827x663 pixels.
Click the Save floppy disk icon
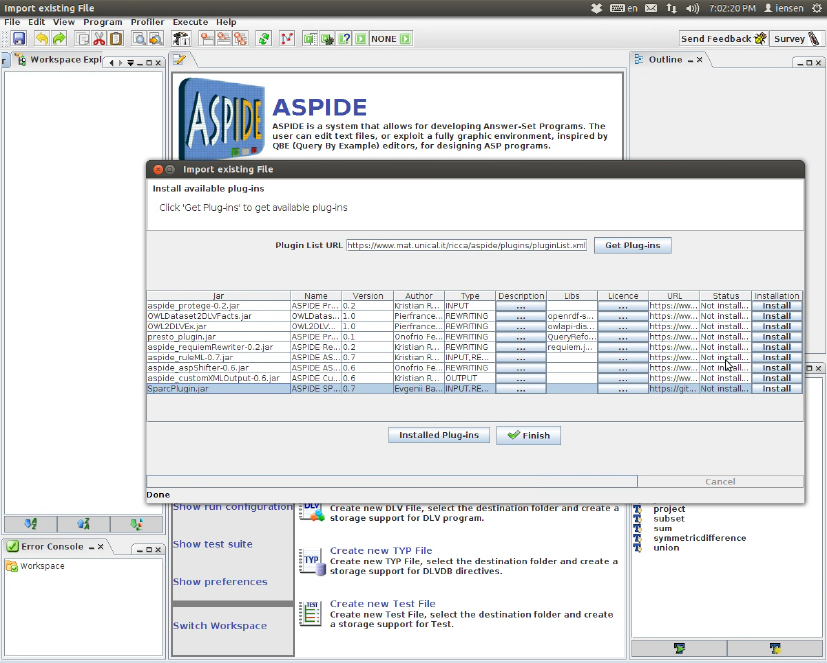tap(19, 39)
